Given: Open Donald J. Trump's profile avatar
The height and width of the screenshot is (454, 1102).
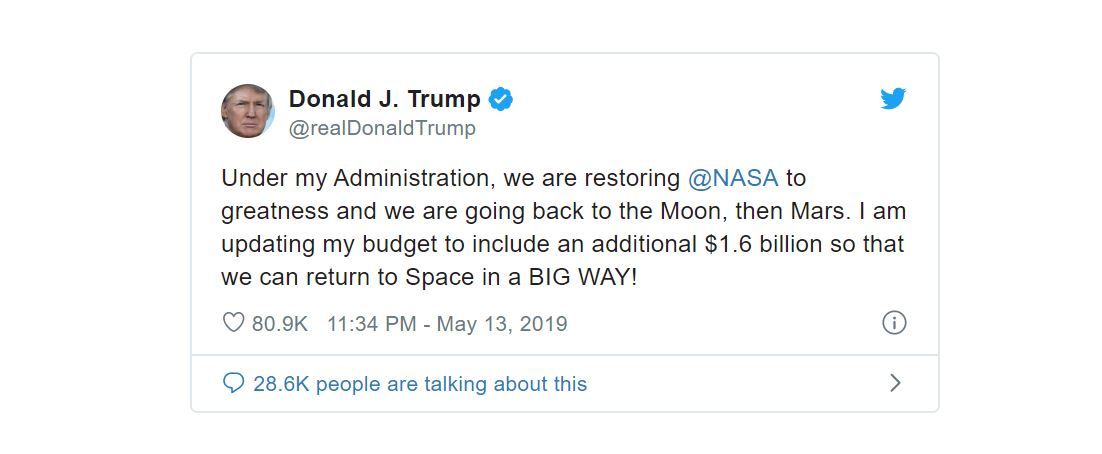Looking at the screenshot, I should (247, 110).
